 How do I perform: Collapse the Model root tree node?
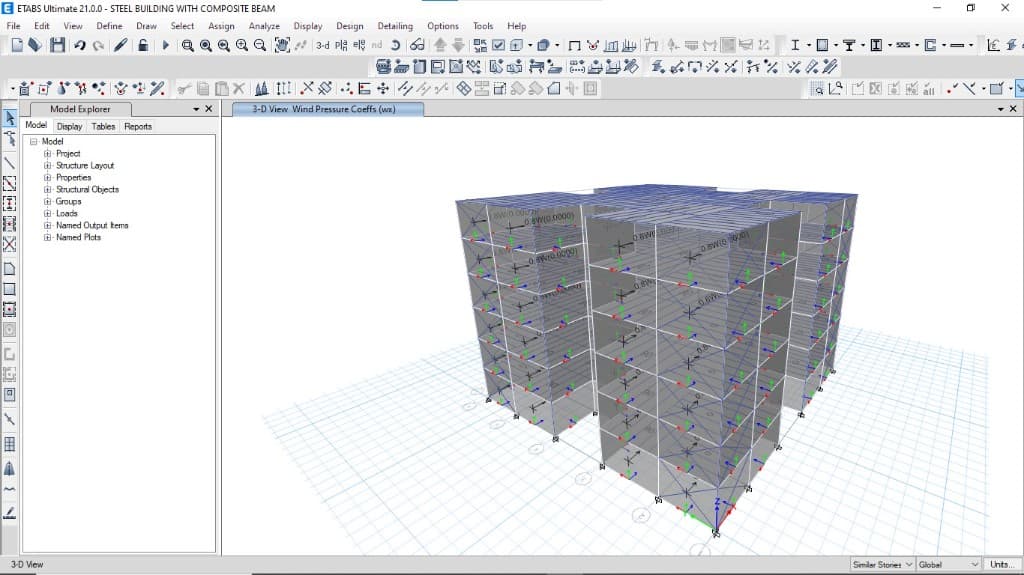click(x=33, y=141)
